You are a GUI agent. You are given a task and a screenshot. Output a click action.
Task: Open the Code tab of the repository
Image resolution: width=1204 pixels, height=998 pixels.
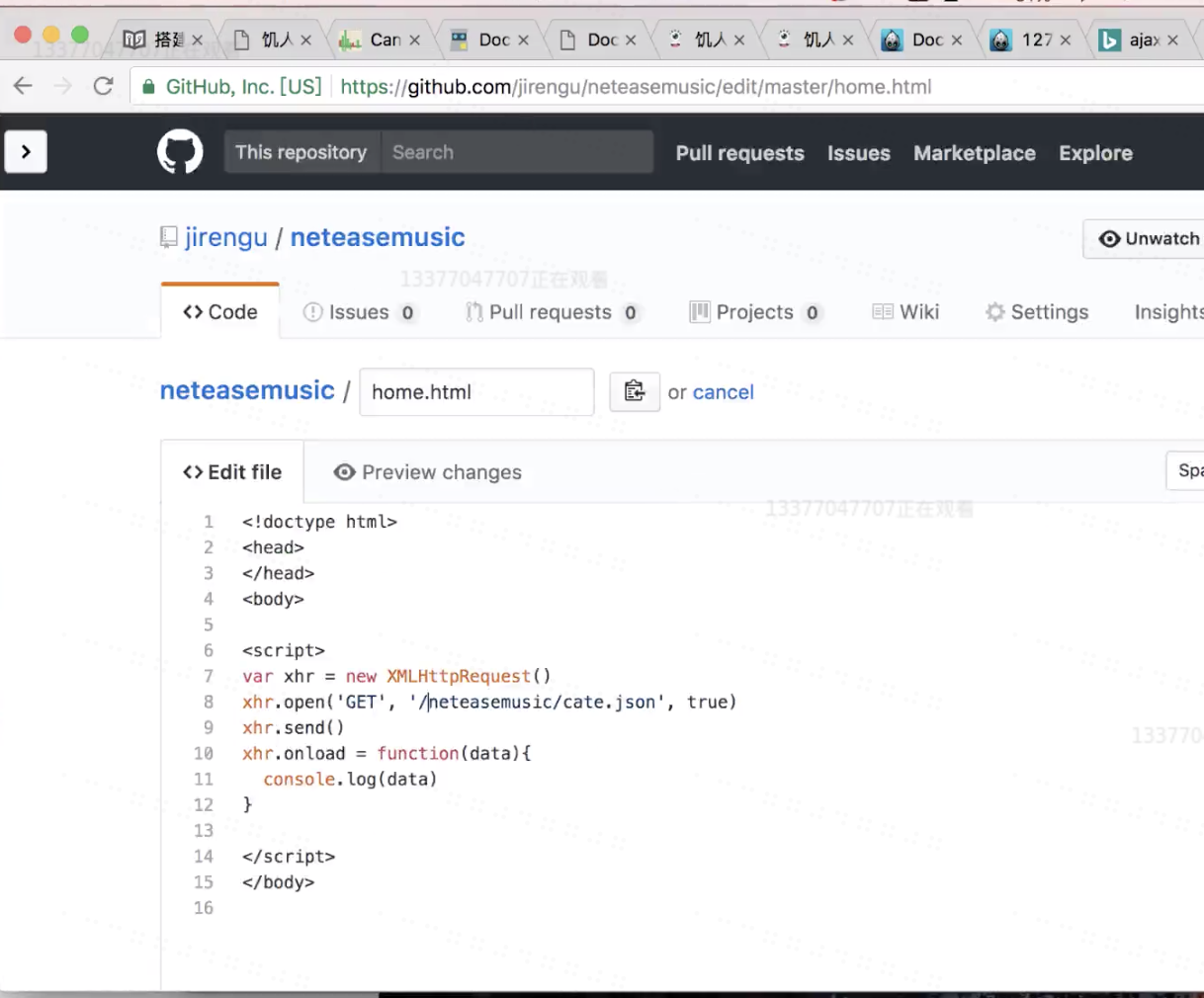point(219,311)
